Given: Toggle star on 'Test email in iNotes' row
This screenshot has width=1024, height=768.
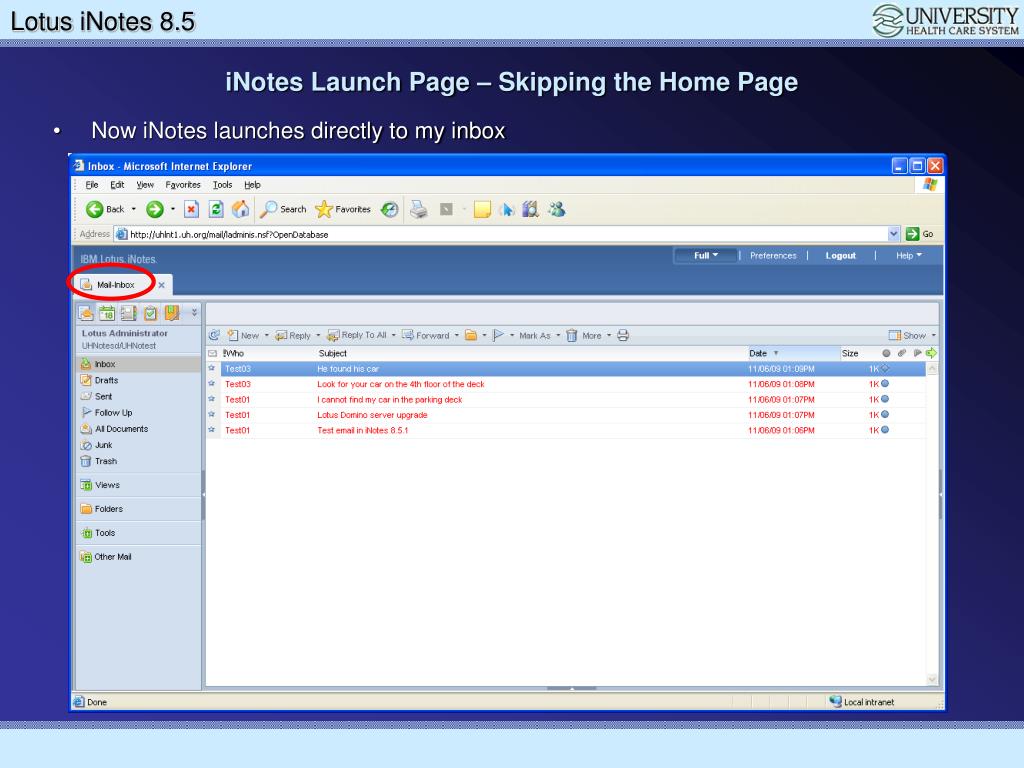Looking at the screenshot, I should (x=212, y=430).
